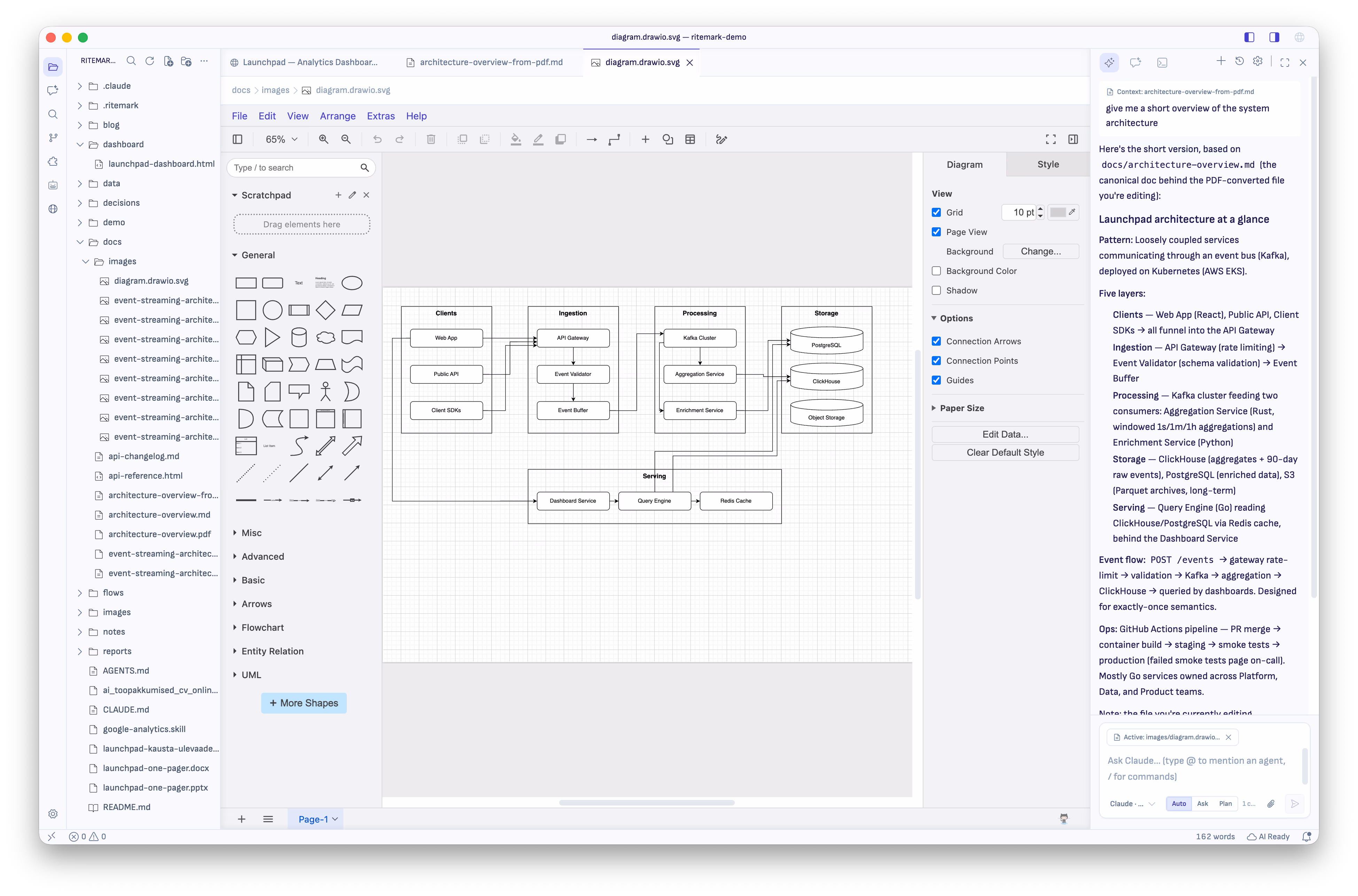The width and height of the screenshot is (1358, 896).
Task: Click the delete trash icon
Action: [x=431, y=140]
